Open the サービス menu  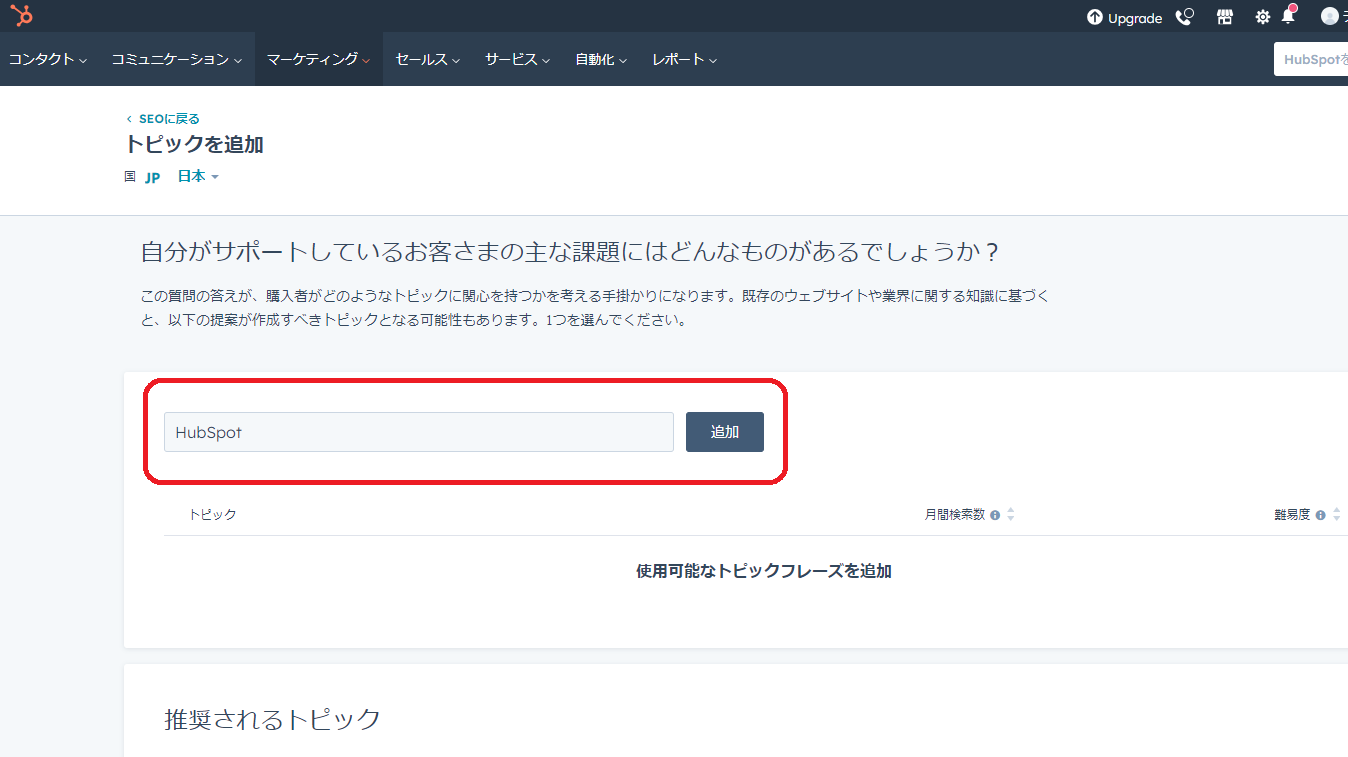[518, 59]
